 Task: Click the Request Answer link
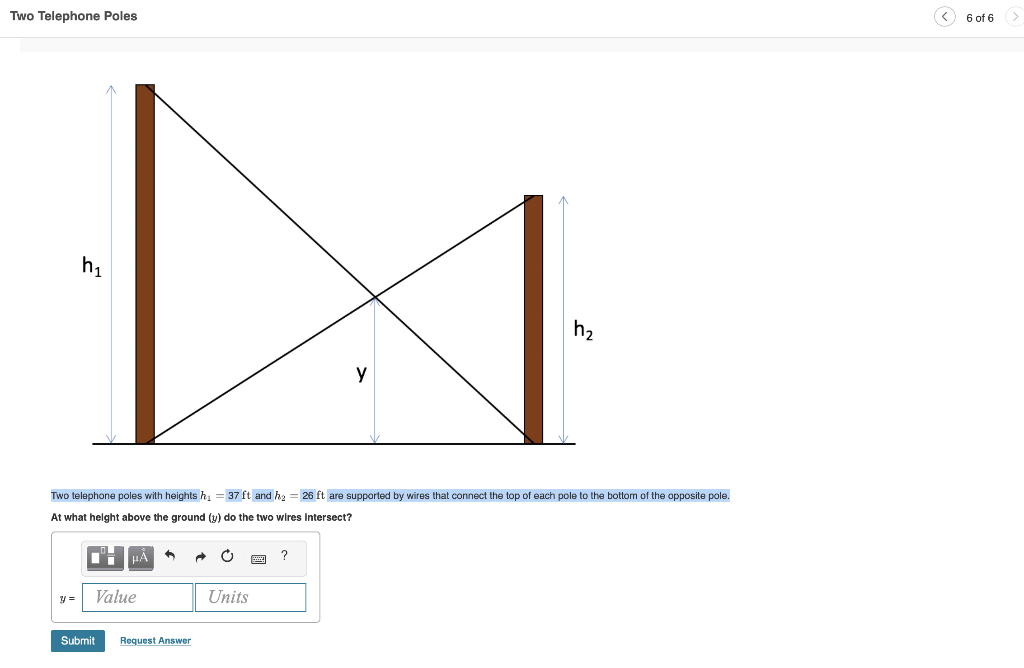click(x=155, y=641)
